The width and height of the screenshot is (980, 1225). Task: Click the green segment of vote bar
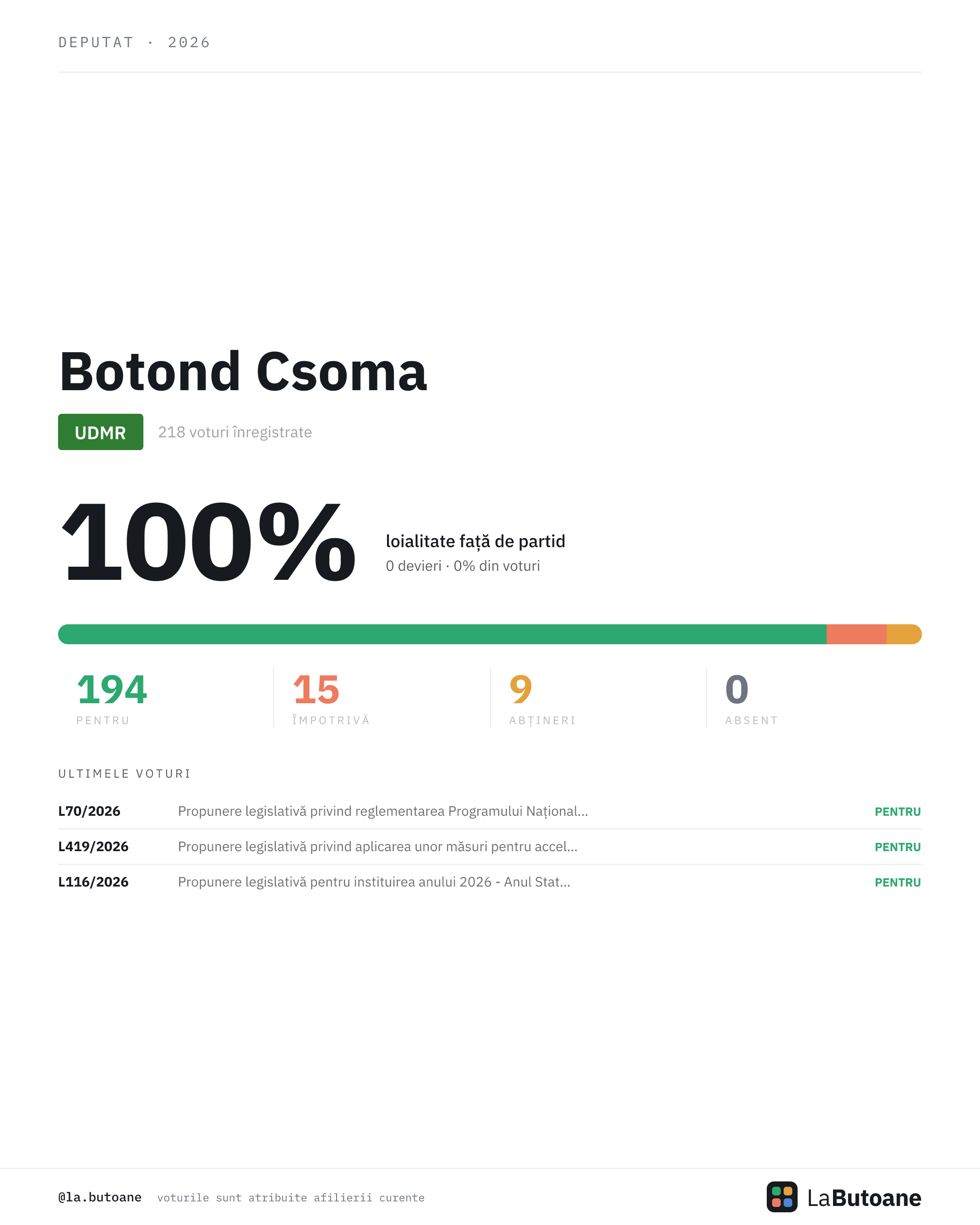coord(442,634)
